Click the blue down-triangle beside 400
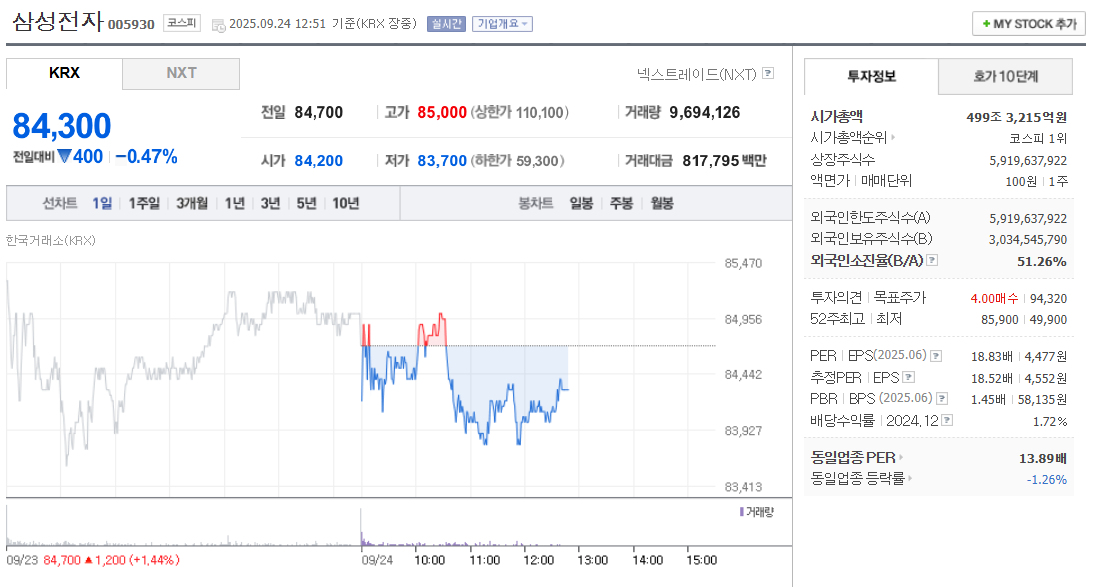The image size is (1094, 587). (x=64, y=156)
